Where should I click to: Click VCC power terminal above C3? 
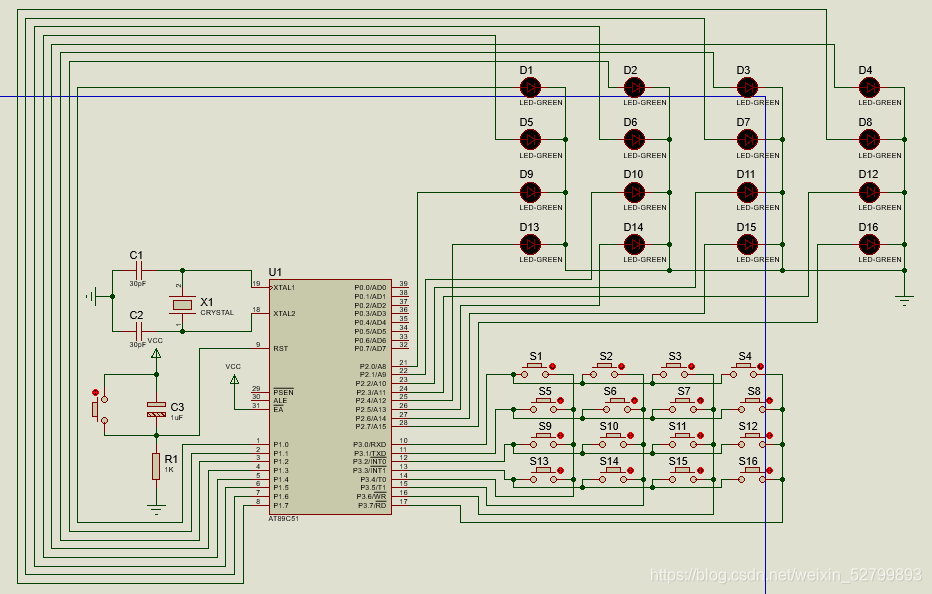pyautogui.click(x=156, y=353)
